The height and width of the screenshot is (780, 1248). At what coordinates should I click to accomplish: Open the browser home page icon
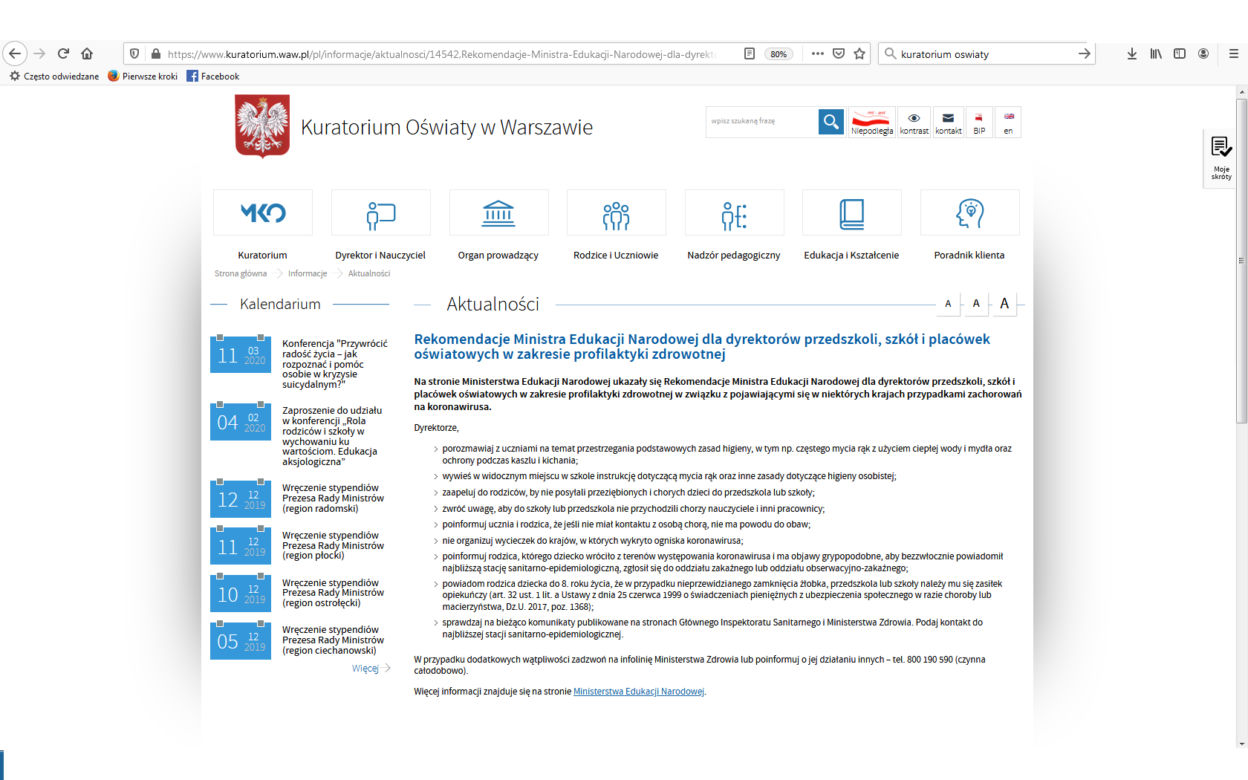pos(87,54)
